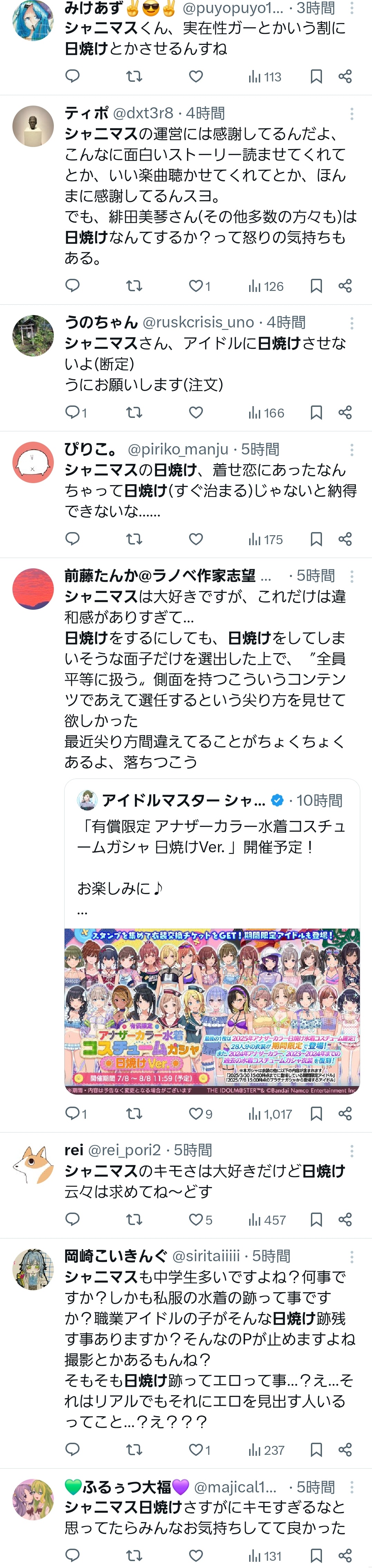
Task: Open ティポ's profile avatar
Action: click(33, 126)
